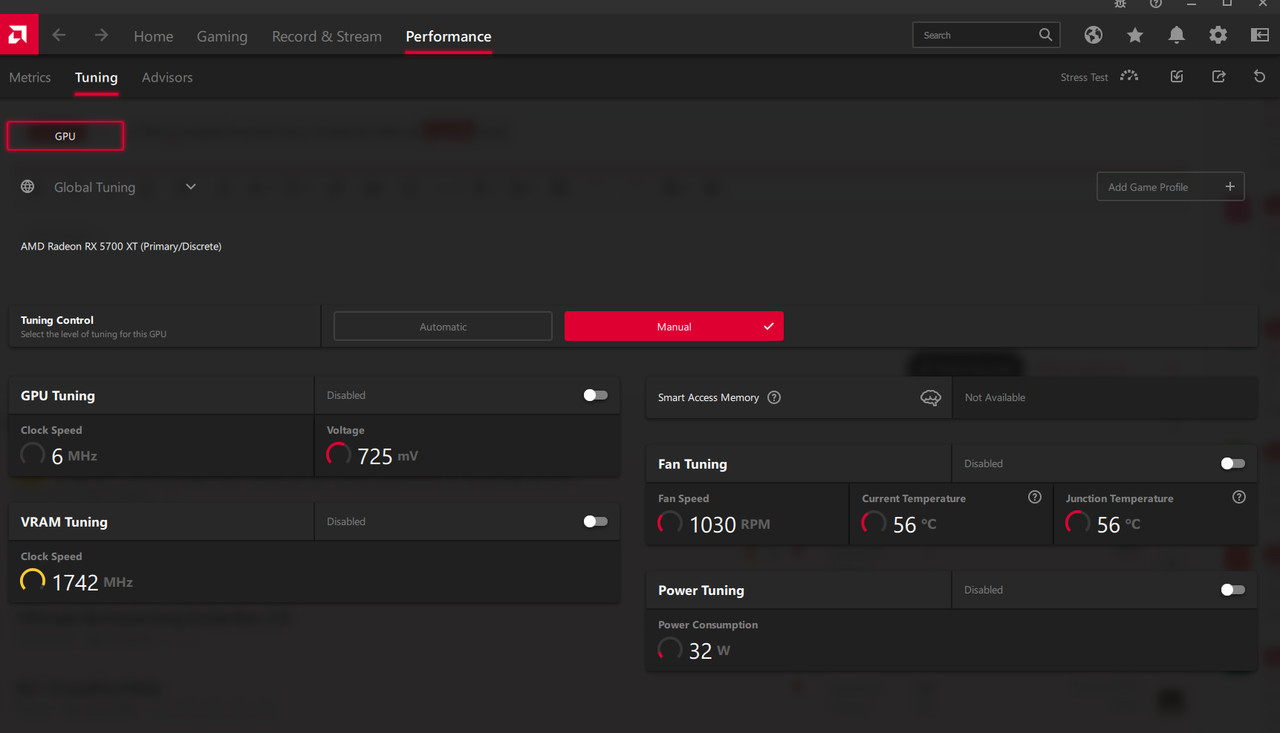Click the AMD logo icon
Viewport: 1280px width, 733px height.
click(18, 35)
